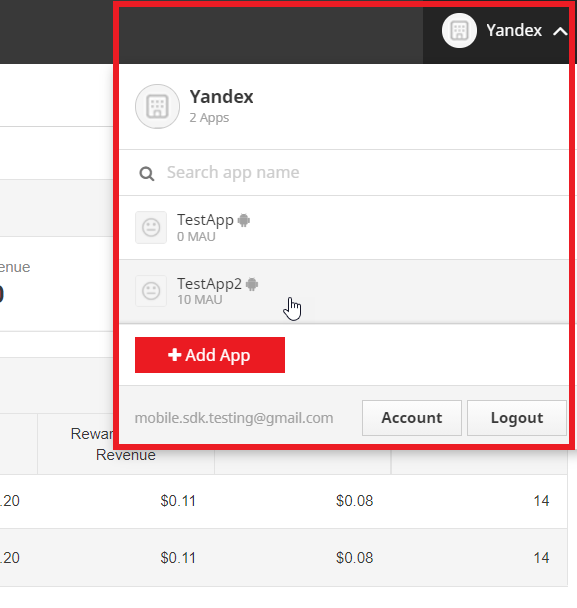Collapse the Yandex account dropdown chevron
The height and width of the screenshot is (608, 577).
pos(560,31)
